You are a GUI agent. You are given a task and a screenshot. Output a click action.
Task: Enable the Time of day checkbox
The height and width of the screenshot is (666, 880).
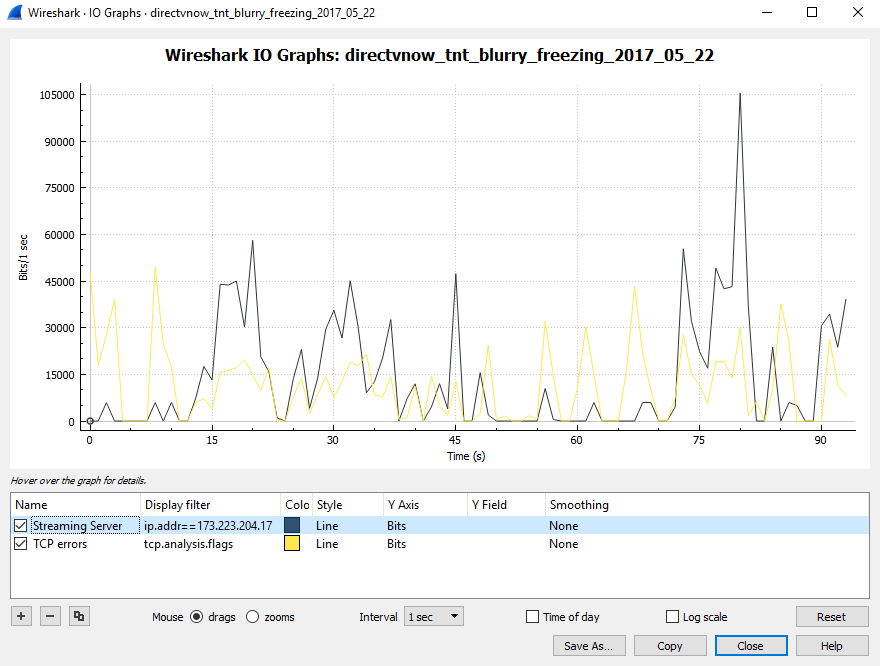click(532, 617)
